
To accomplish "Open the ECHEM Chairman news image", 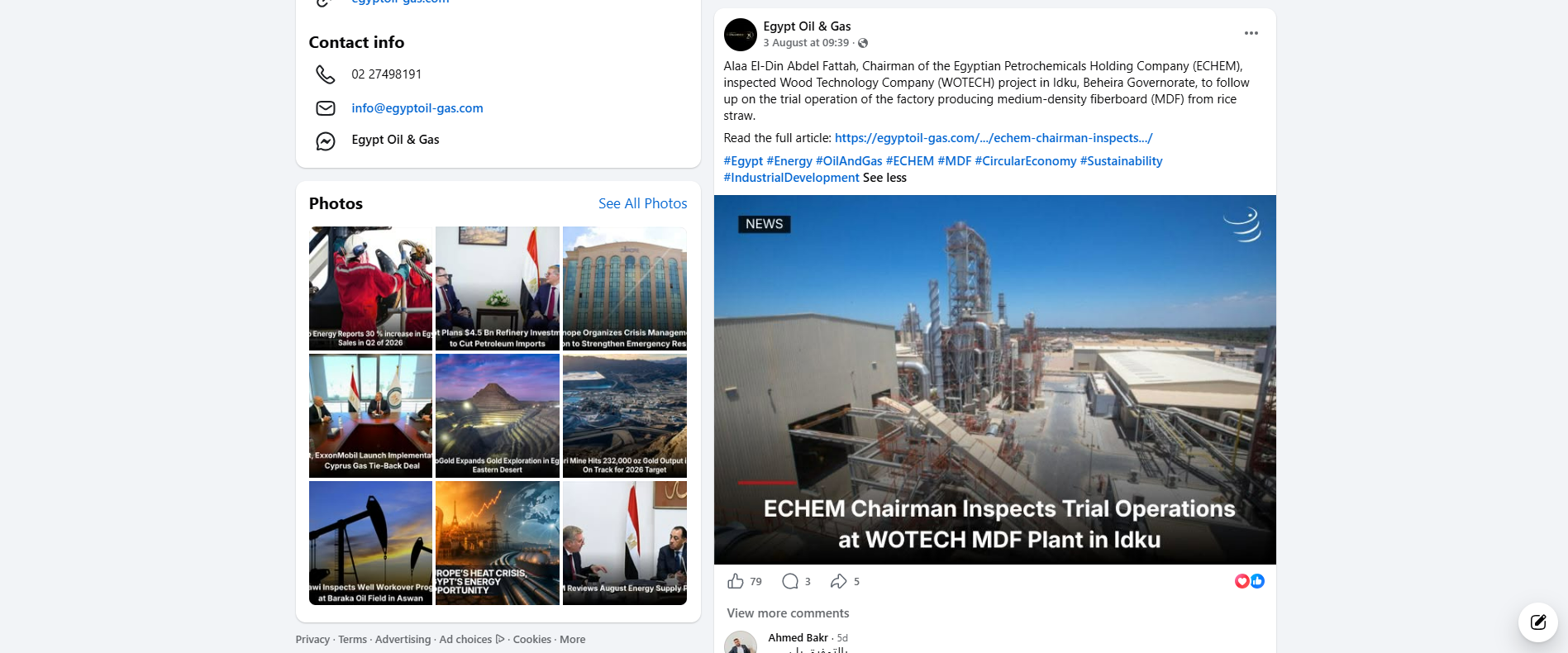I will [x=994, y=379].
